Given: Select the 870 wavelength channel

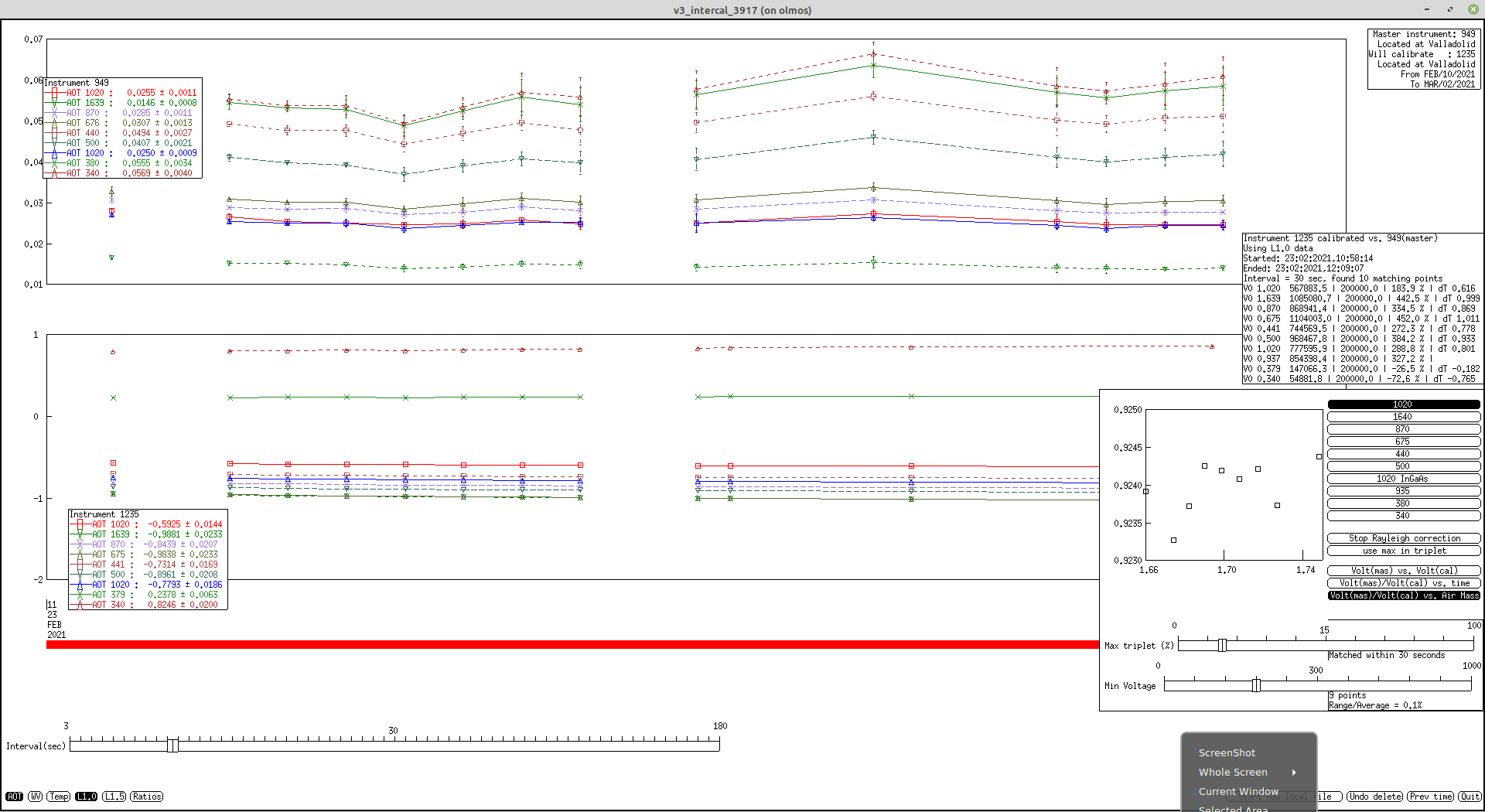Looking at the screenshot, I should [x=1403, y=429].
